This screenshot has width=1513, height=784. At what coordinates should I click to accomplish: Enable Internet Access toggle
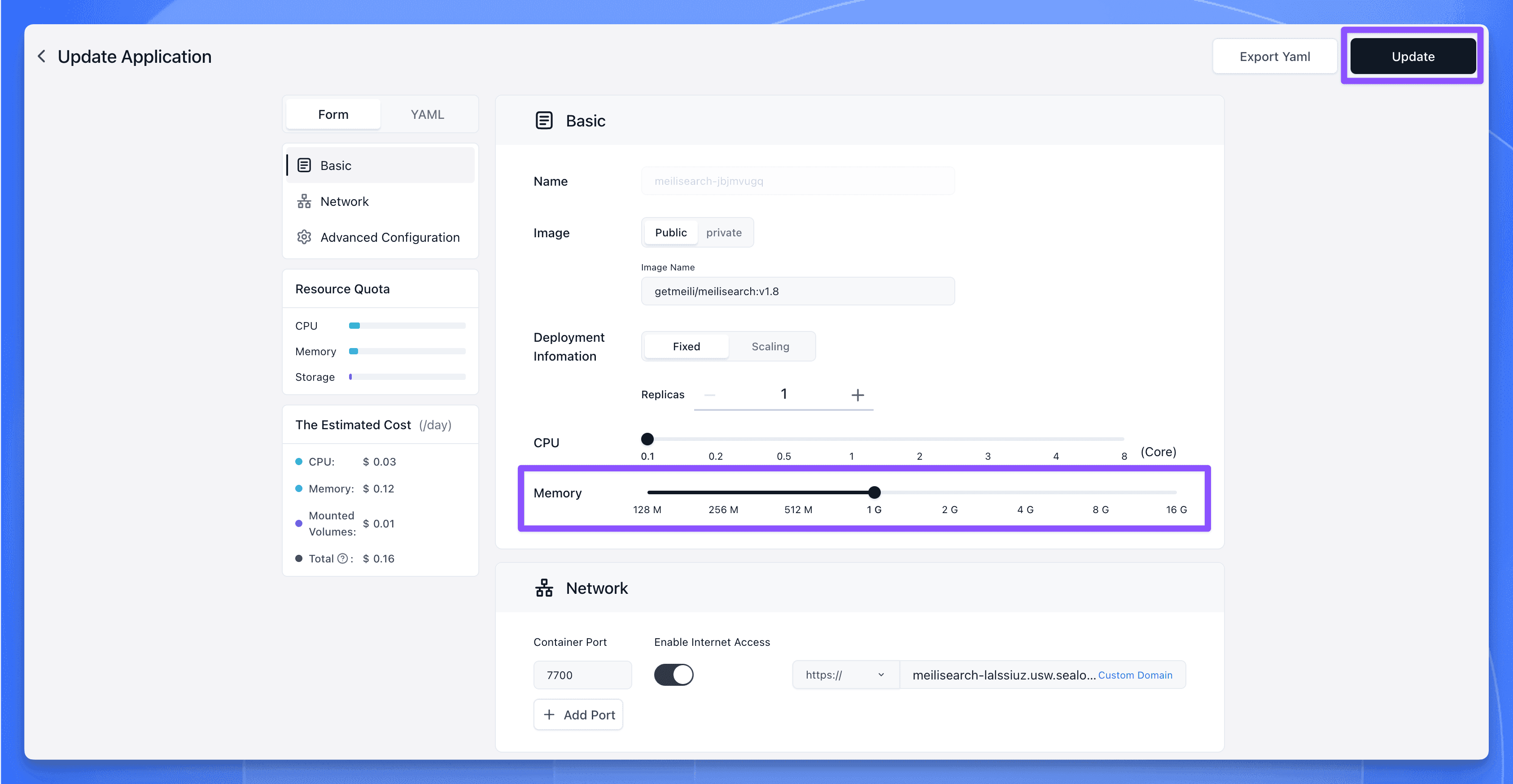click(673, 674)
